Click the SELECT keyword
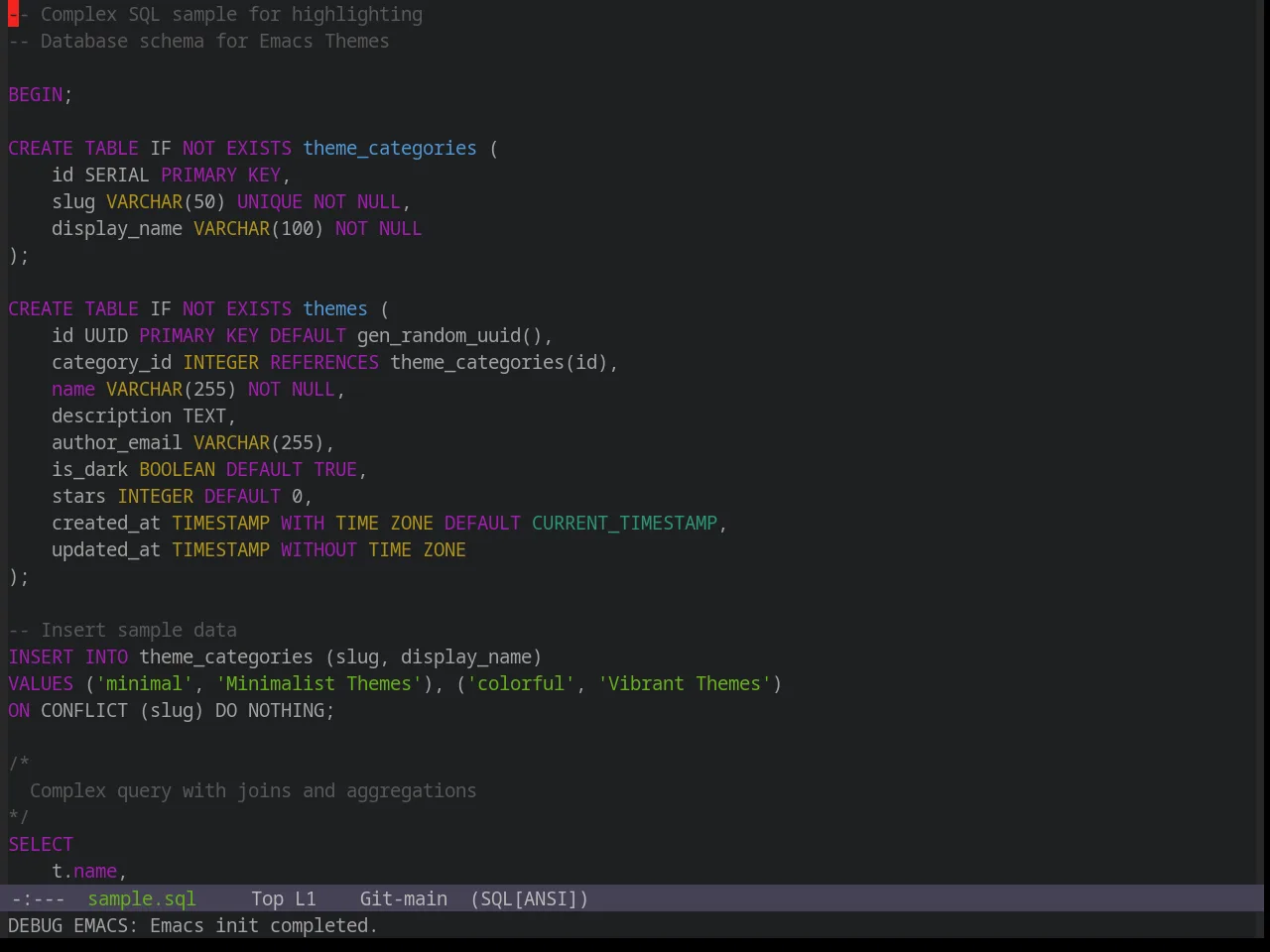The width and height of the screenshot is (1270, 952). [x=41, y=844]
